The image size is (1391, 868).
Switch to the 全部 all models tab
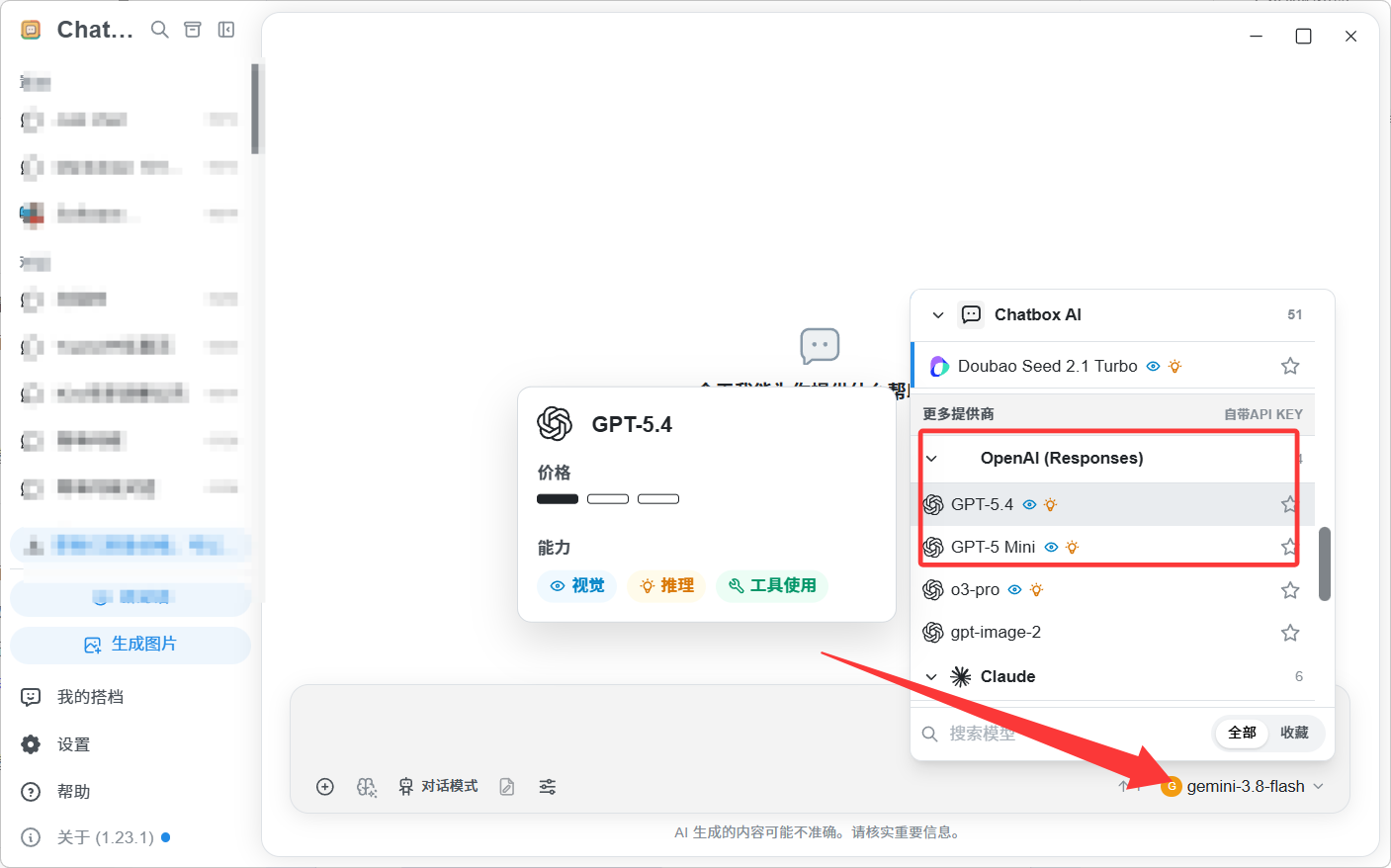pyautogui.click(x=1243, y=734)
